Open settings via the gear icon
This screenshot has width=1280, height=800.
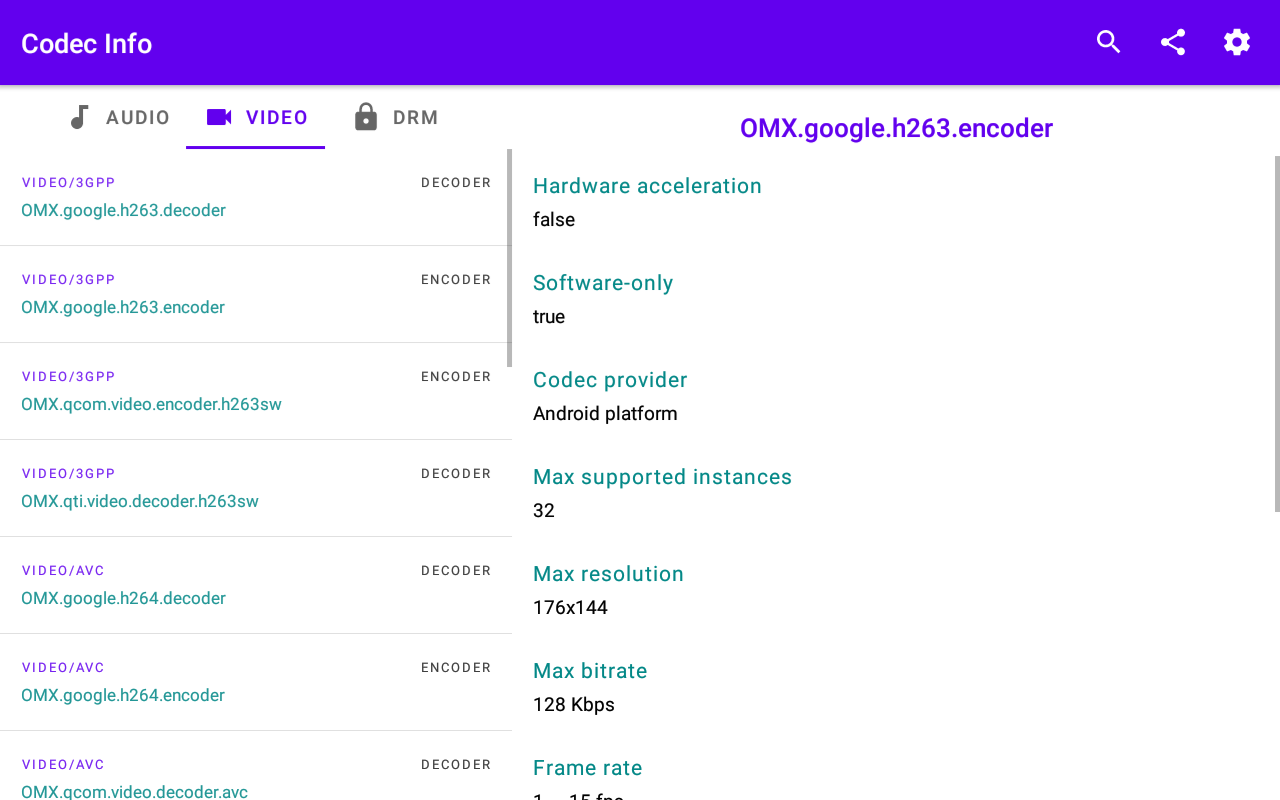pyautogui.click(x=1237, y=42)
